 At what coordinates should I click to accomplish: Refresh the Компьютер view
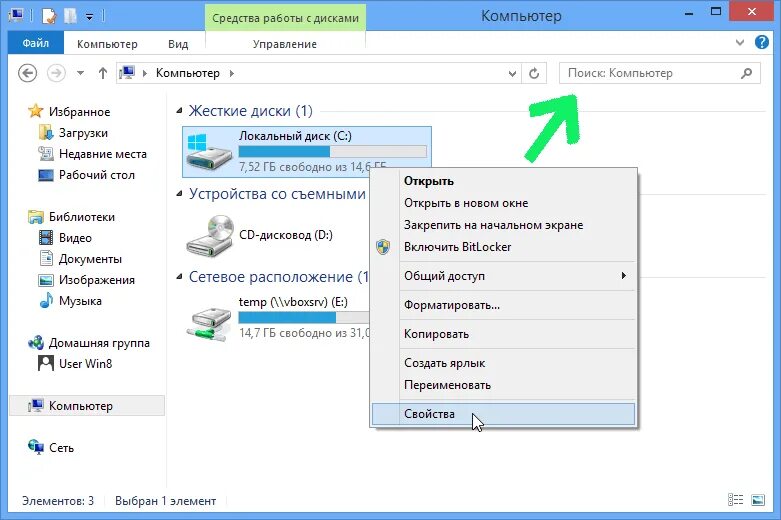pyautogui.click(x=534, y=73)
